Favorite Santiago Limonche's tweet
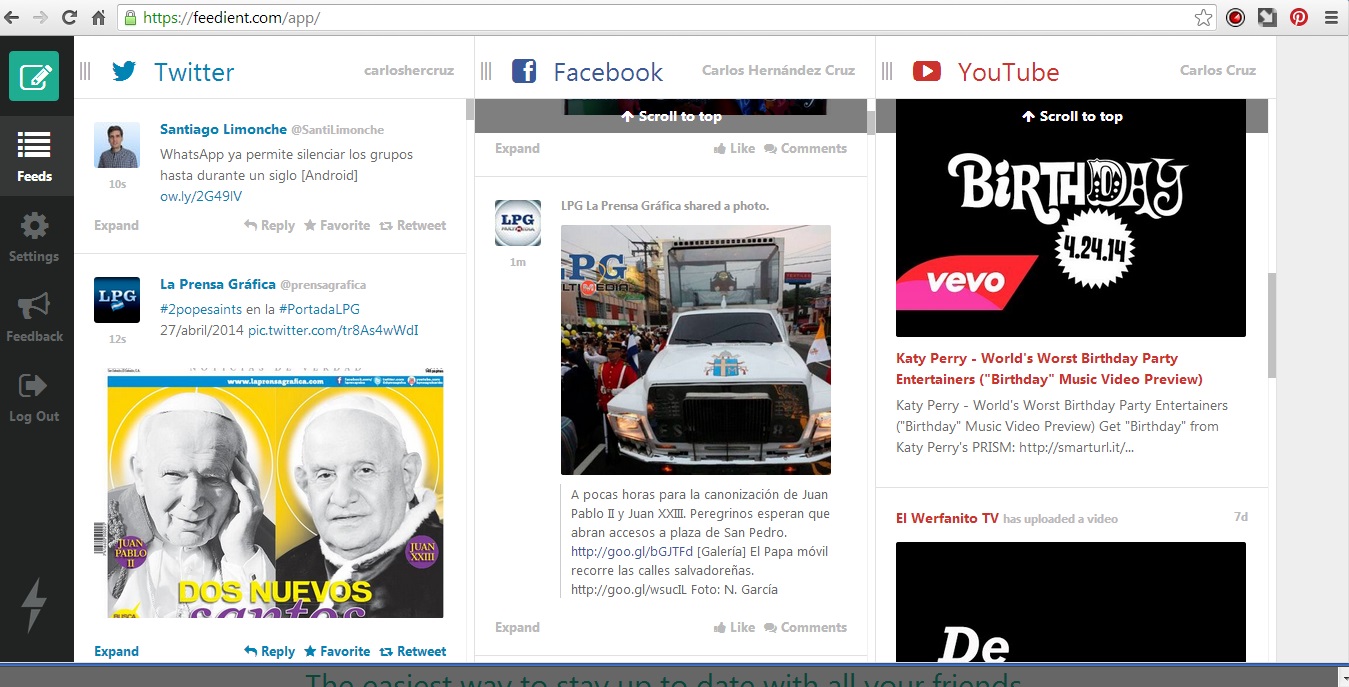Viewport: 1349px width, 687px height. pyautogui.click(x=337, y=225)
